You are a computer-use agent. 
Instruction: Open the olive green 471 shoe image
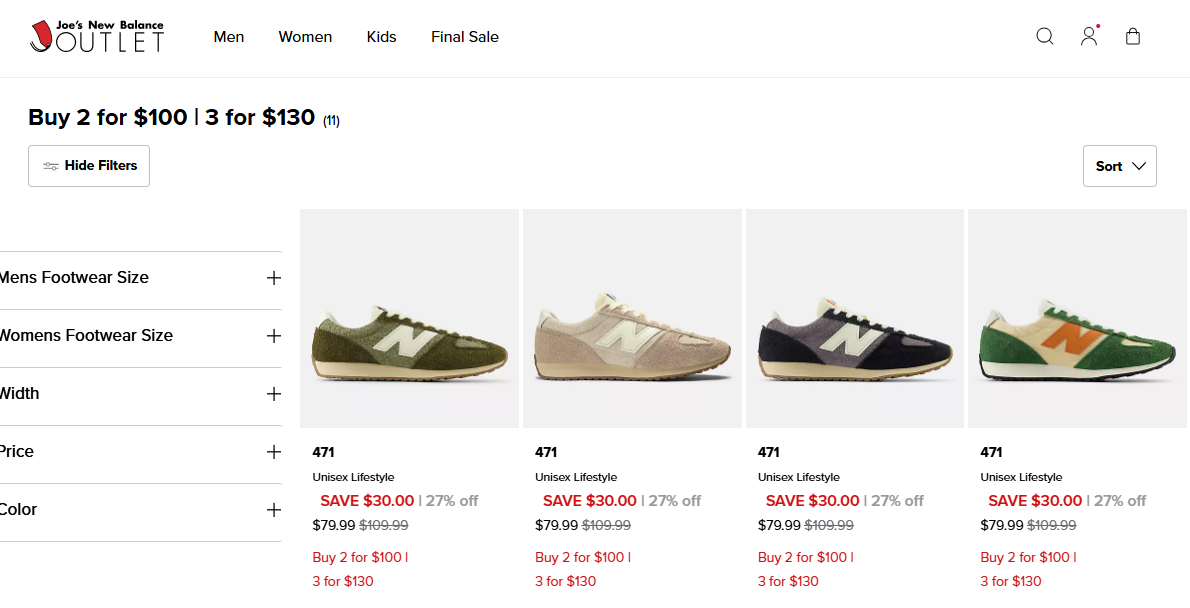tap(409, 319)
